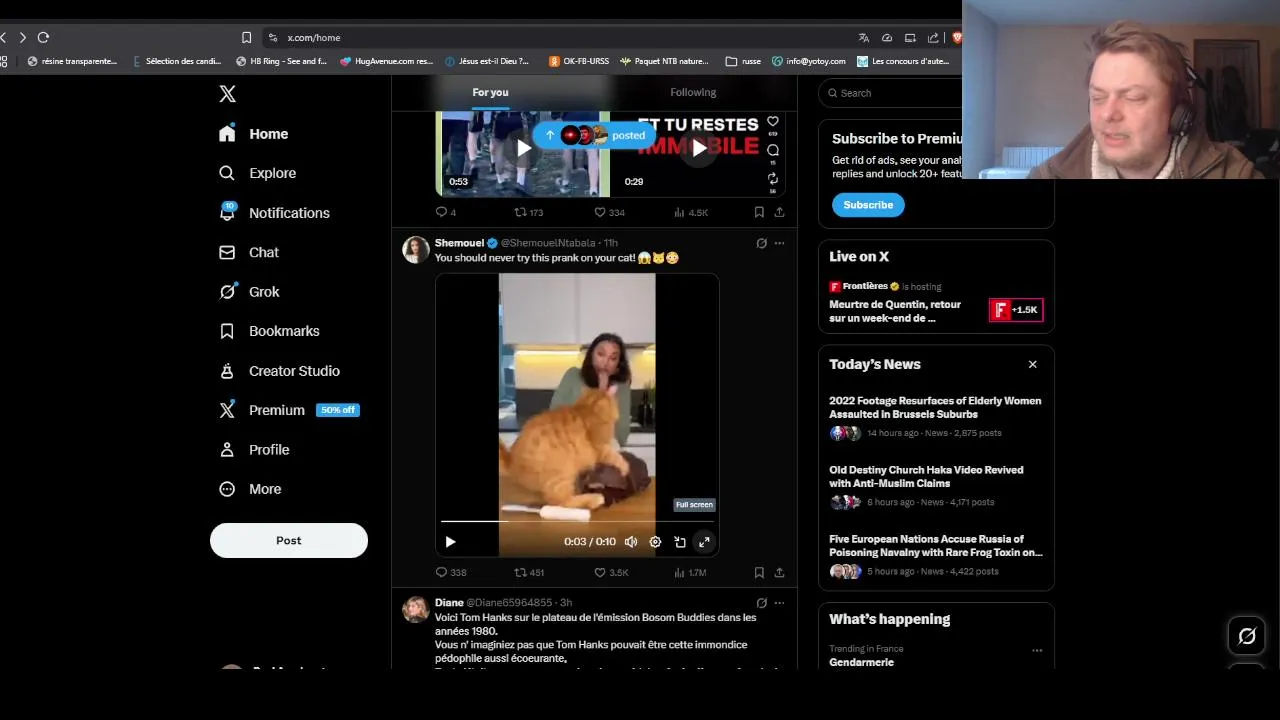Select the For you tab

pos(490,92)
